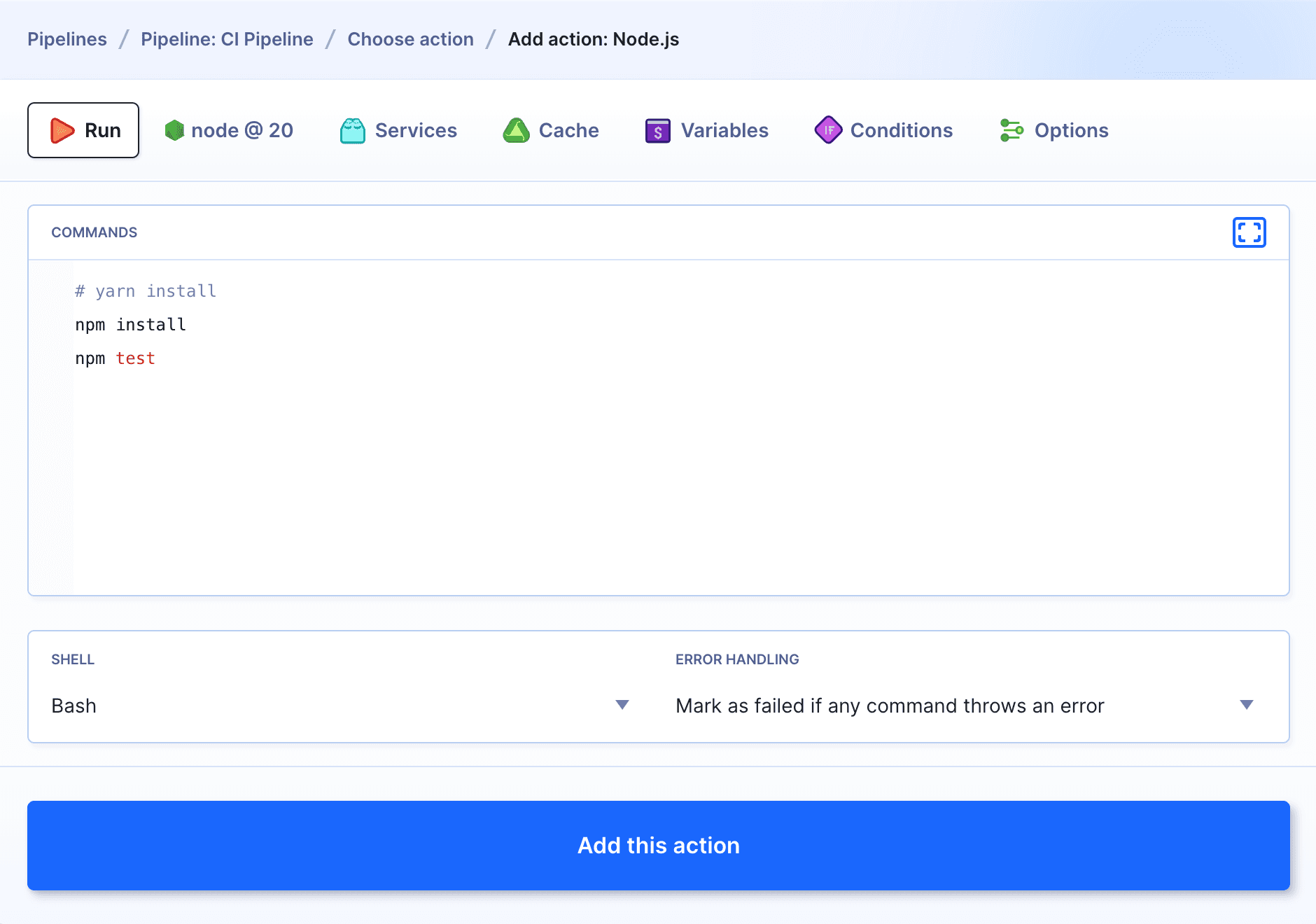Return to Choose action breadcrumb
This screenshot has height=924, width=1316.
tap(410, 39)
